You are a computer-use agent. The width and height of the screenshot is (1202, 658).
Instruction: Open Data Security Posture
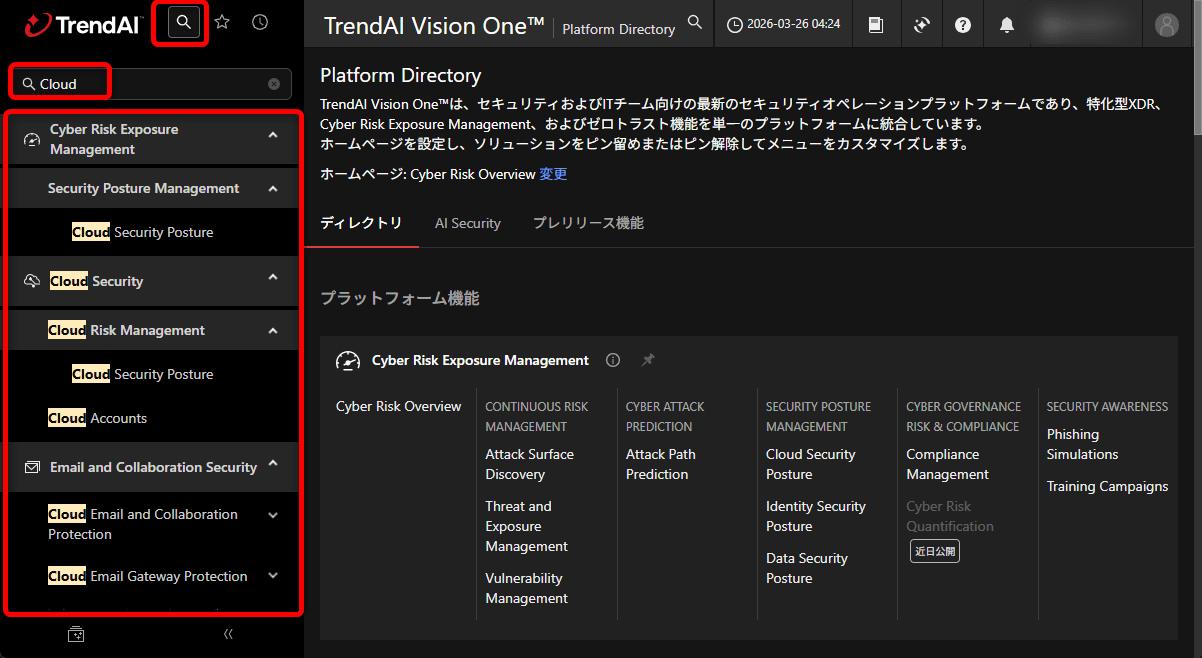807,568
